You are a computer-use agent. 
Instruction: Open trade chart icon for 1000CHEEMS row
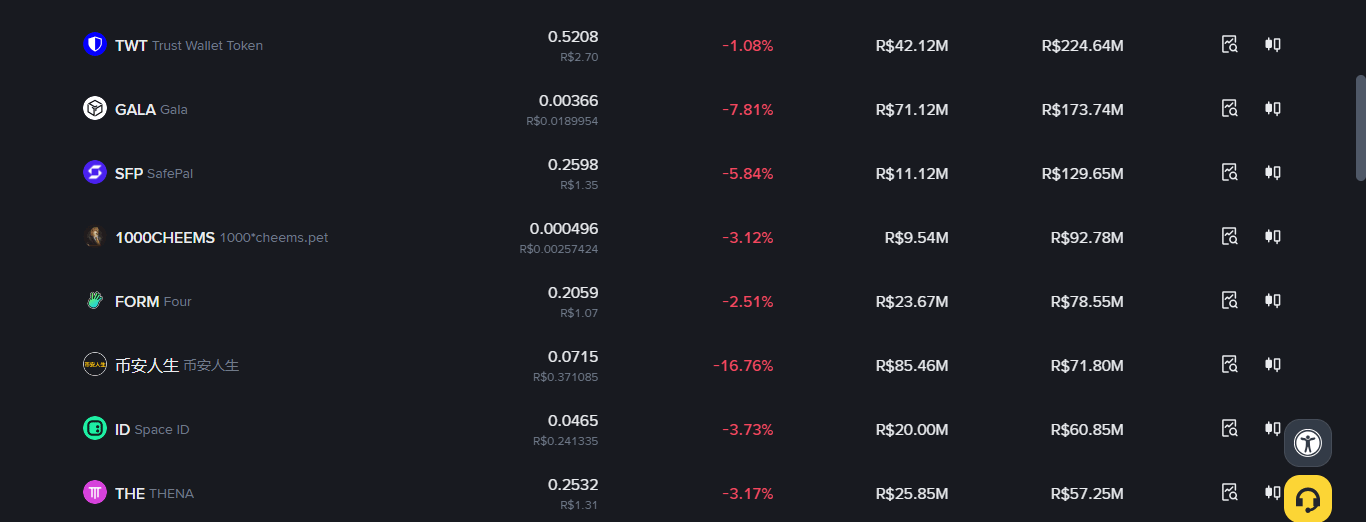1272,237
